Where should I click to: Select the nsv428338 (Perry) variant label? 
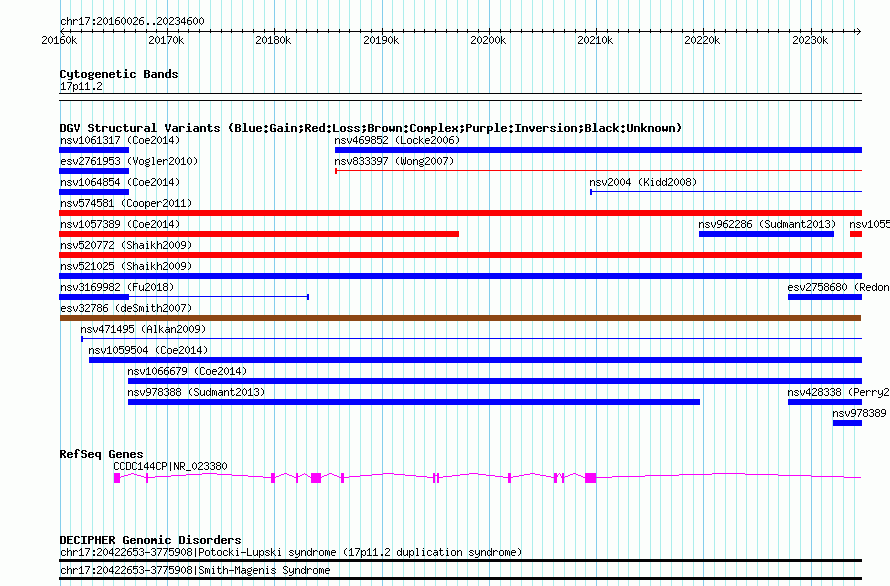point(838,392)
